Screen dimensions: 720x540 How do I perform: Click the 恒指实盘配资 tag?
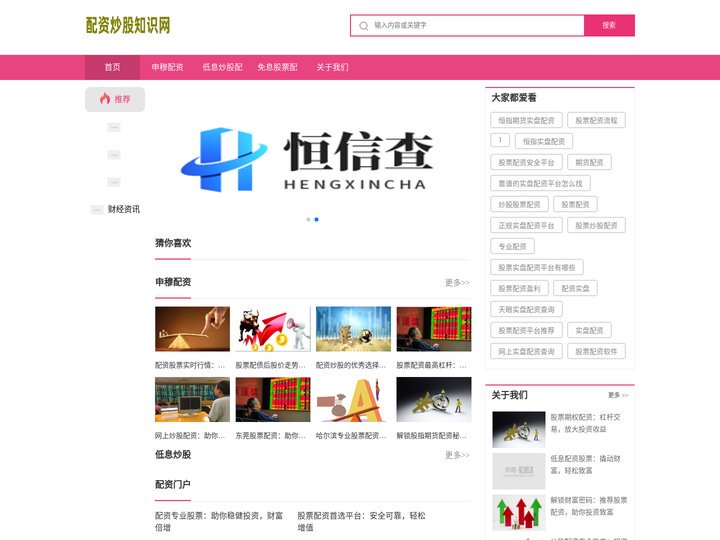(x=544, y=141)
